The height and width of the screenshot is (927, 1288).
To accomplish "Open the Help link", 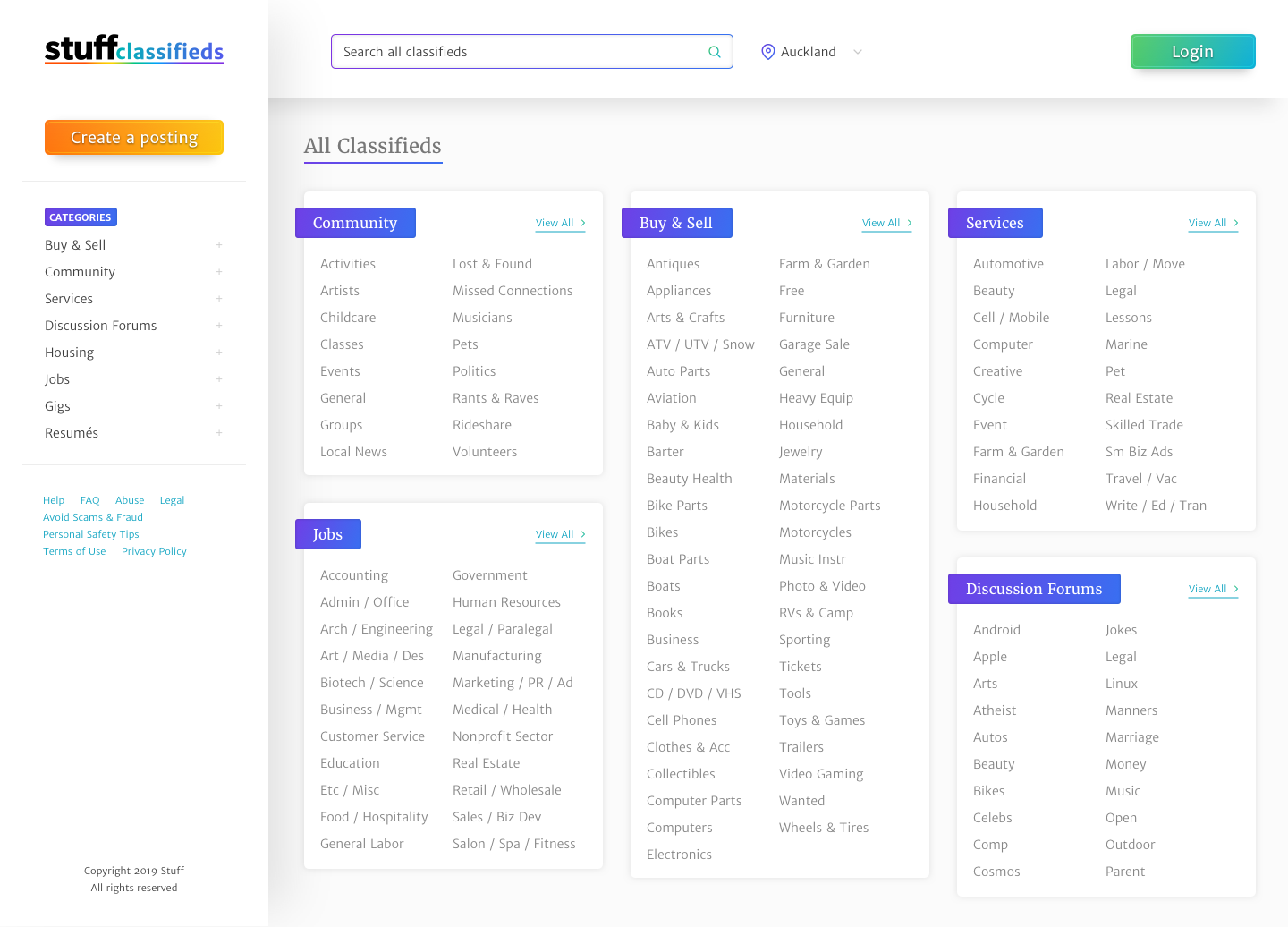I will click(54, 500).
